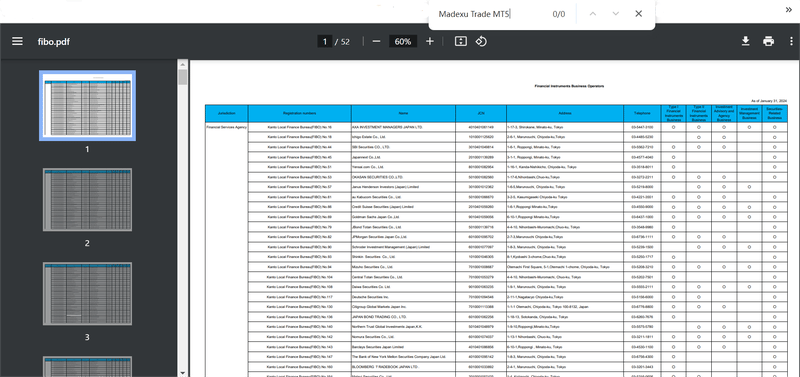Click the fit to page icon

(461, 41)
